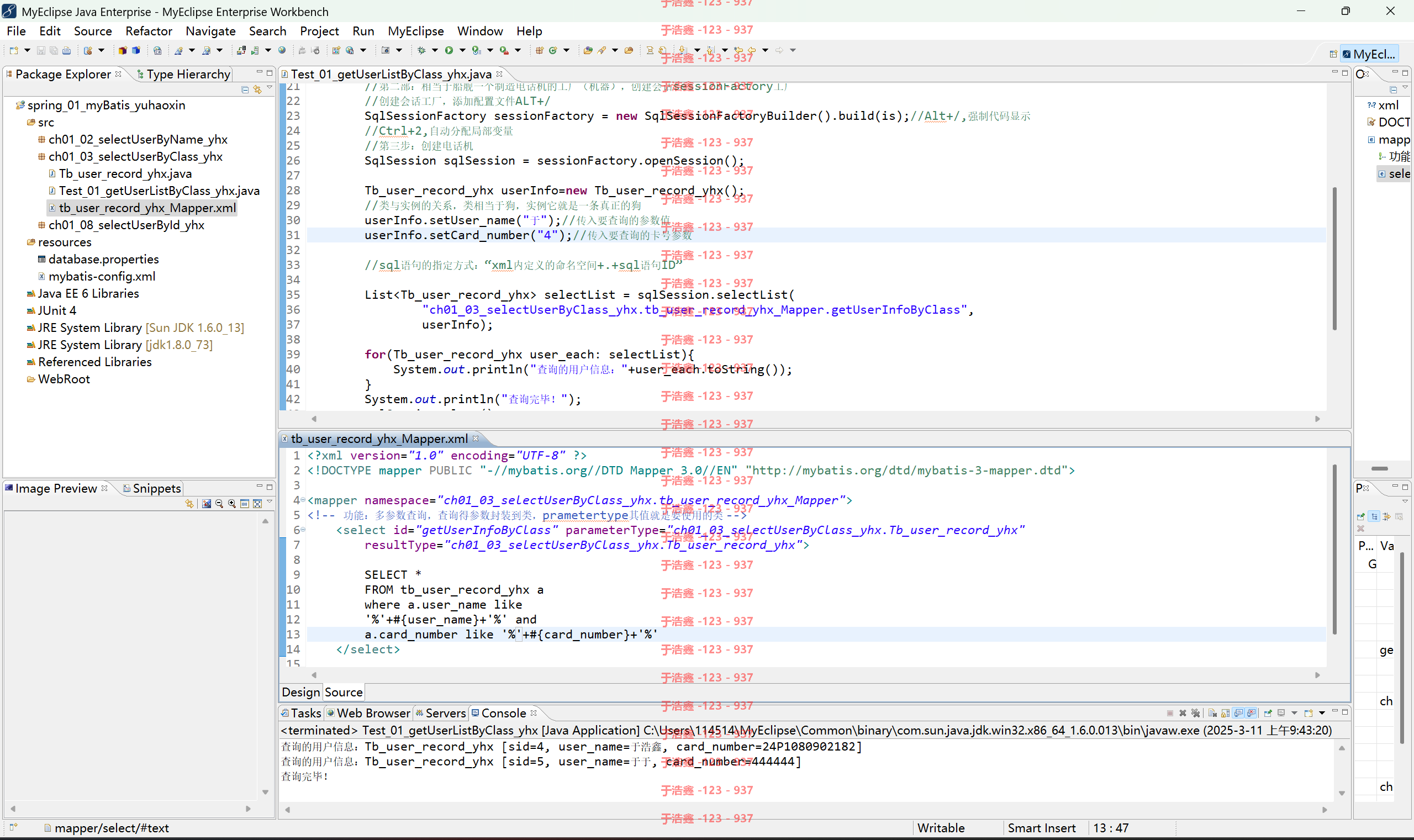1414x840 pixels.
Task: Toggle Pin Console button
Action: pyautogui.click(x=1268, y=713)
